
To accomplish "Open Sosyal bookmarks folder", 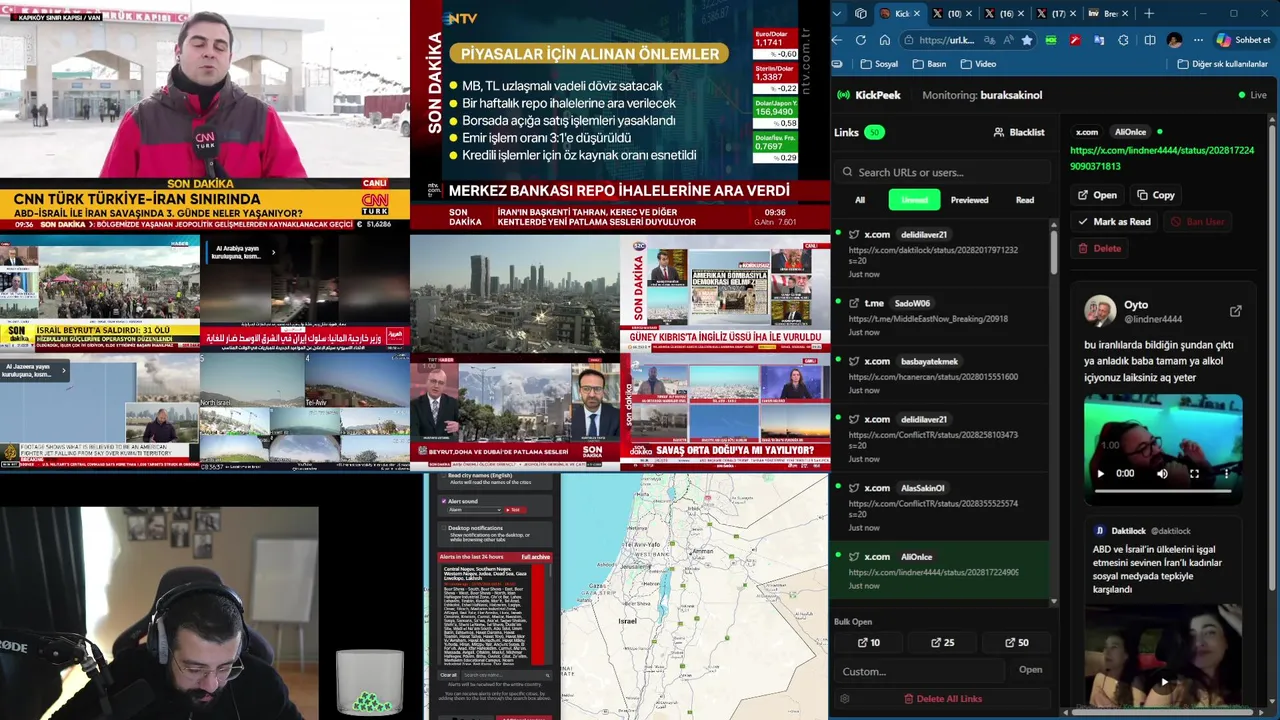I will click(x=879, y=64).
